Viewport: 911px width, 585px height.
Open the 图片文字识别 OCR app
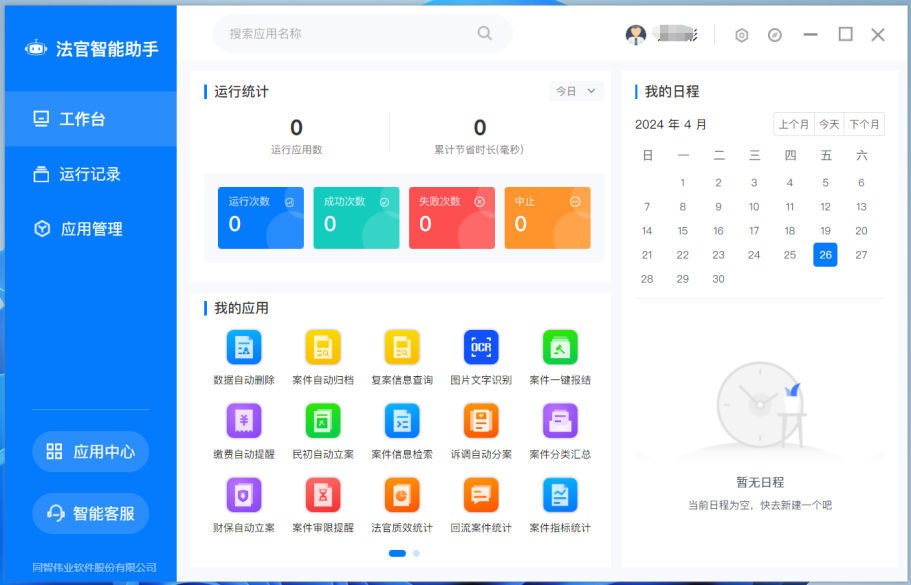481,348
